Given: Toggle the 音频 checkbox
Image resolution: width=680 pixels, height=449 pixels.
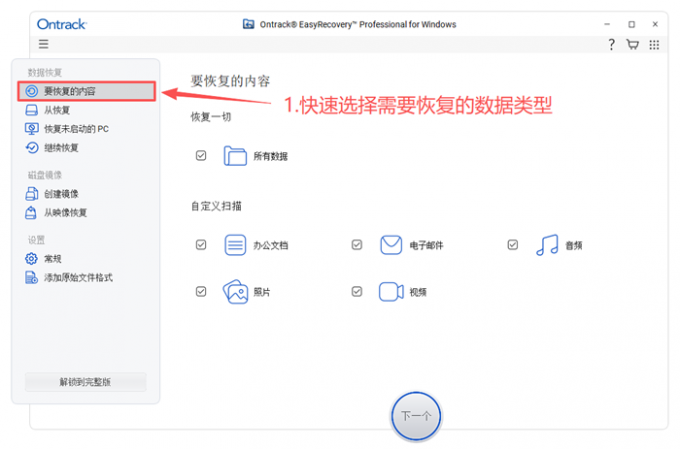Looking at the screenshot, I should tap(513, 245).
